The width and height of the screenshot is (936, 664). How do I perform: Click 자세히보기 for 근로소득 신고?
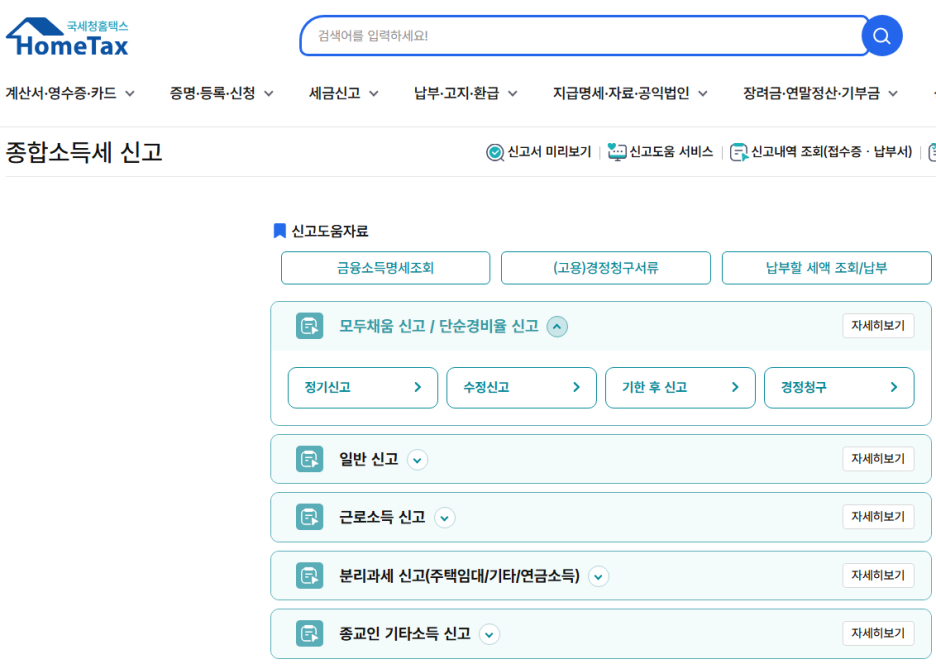point(878,517)
